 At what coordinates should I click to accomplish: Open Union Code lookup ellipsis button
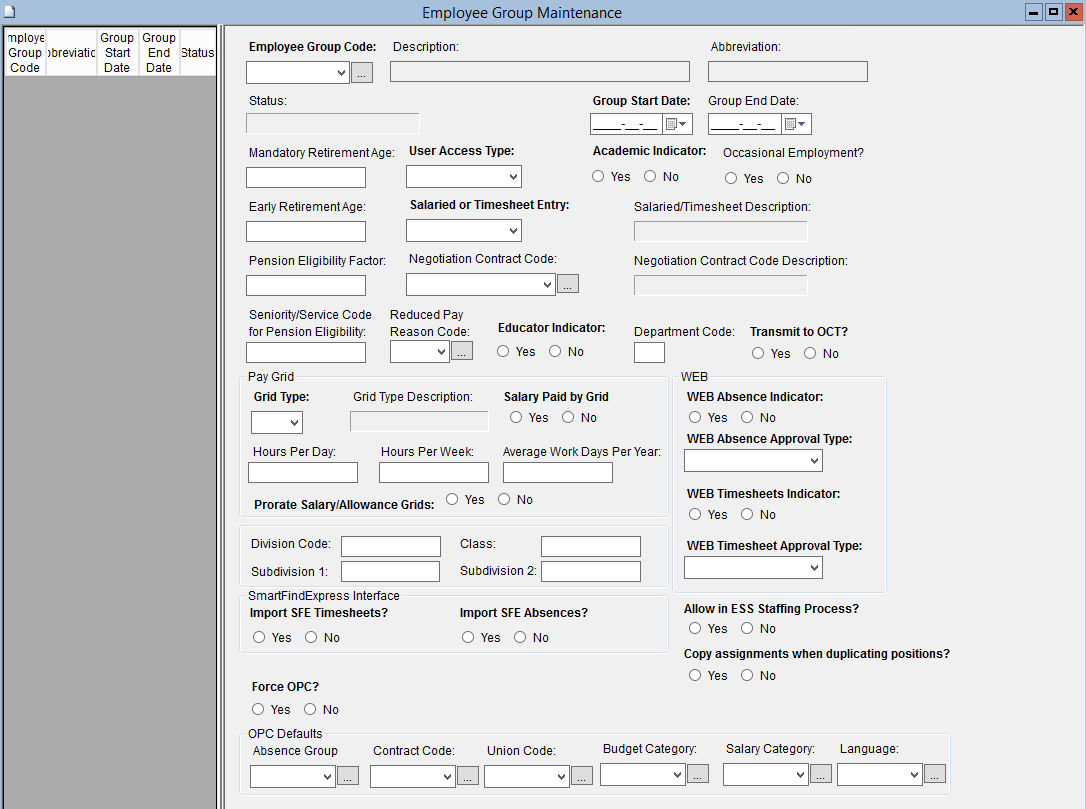click(x=582, y=775)
